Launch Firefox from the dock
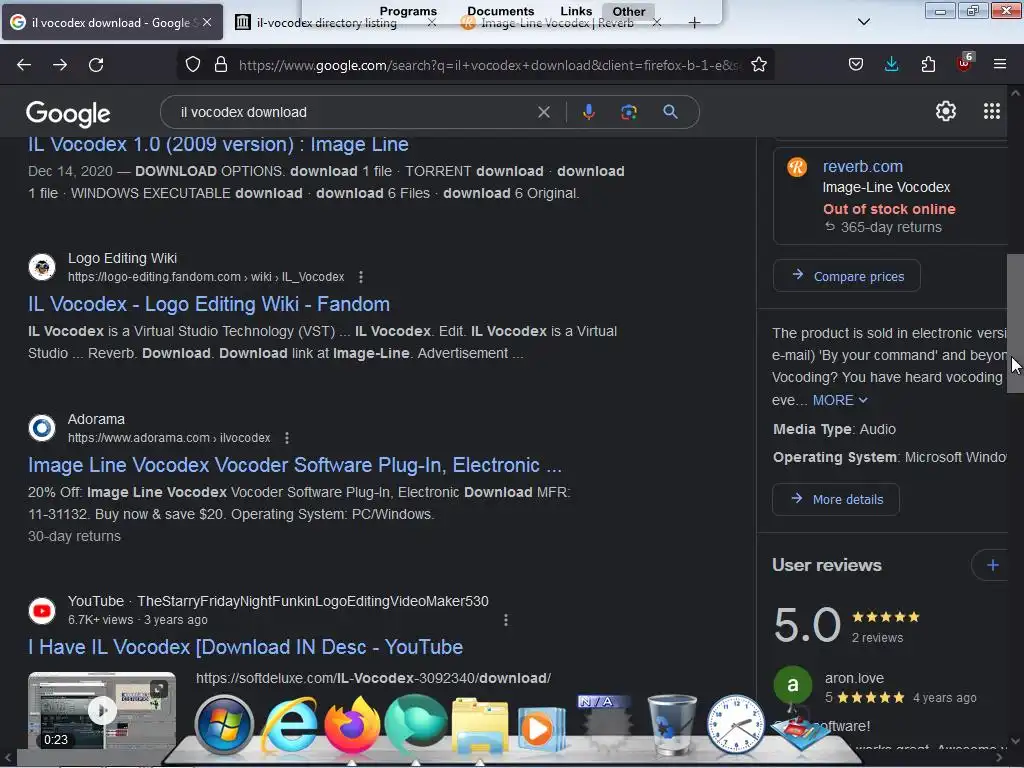This screenshot has width=1024, height=768. pos(352,725)
